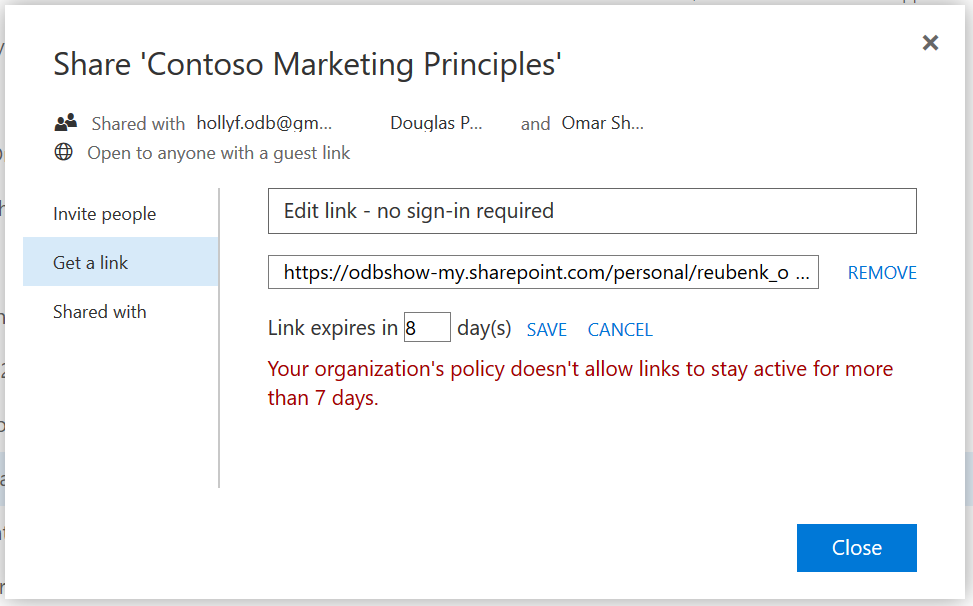Save the link expiration setting
The width and height of the screenshot is (973, 606).
[547, 330]
